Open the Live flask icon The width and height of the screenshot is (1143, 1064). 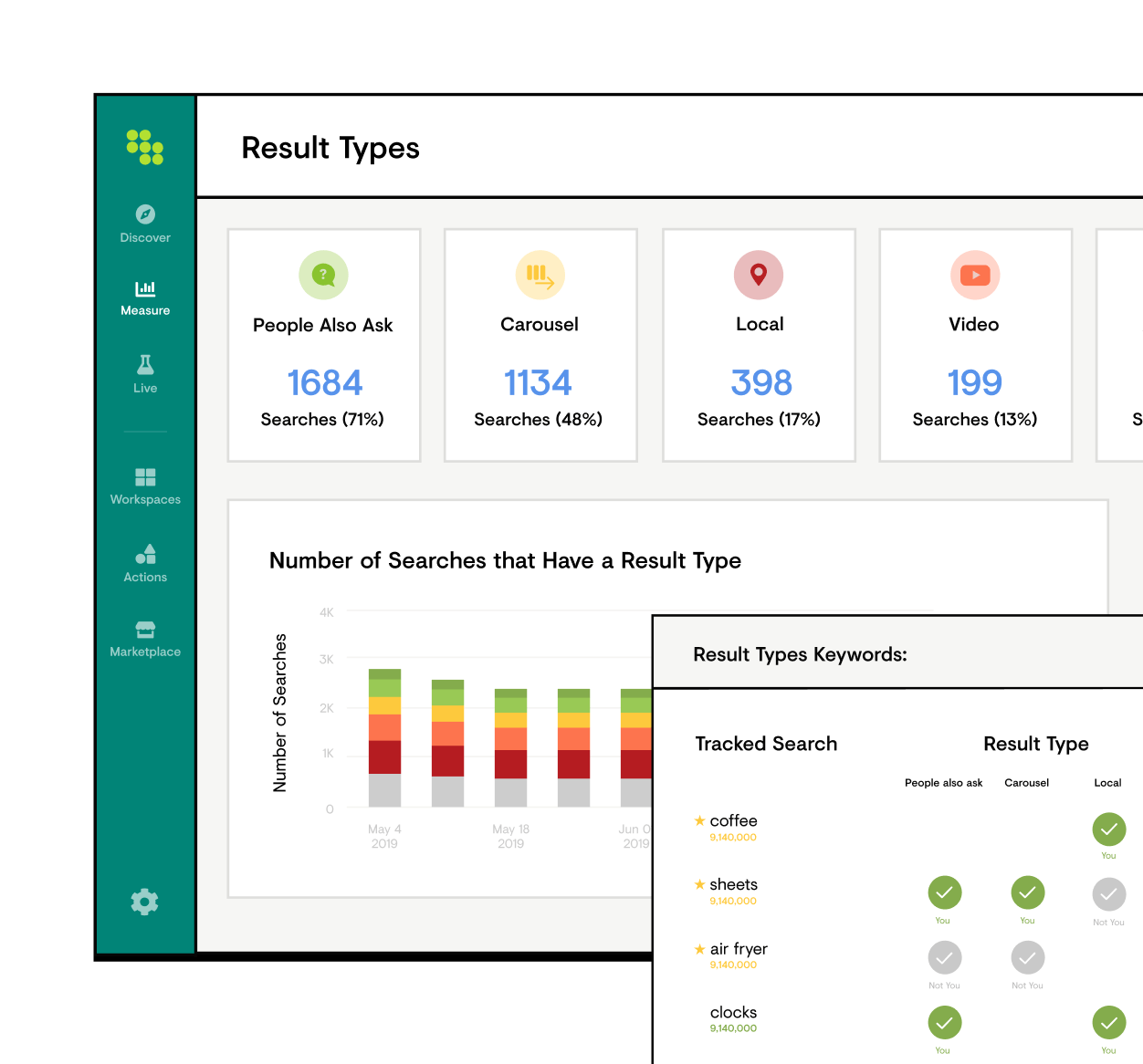point(145,365)
